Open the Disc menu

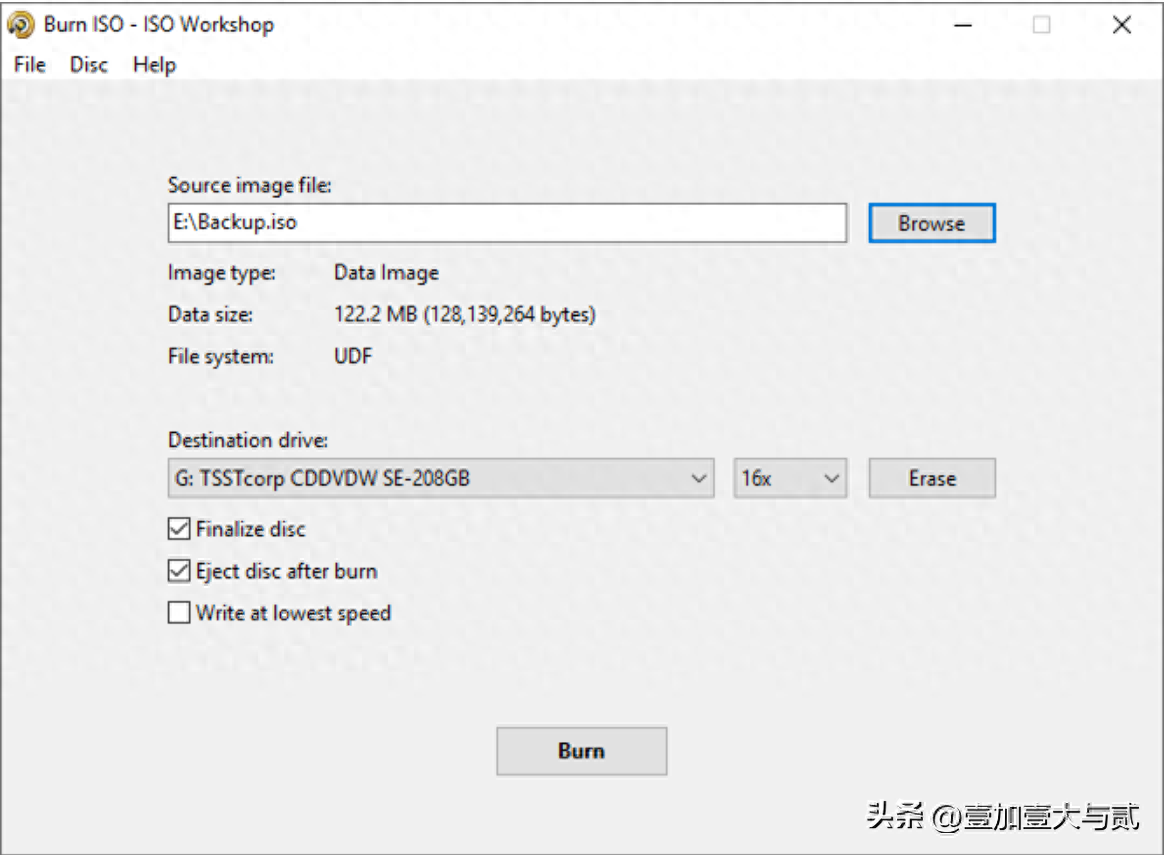point(88,65)
